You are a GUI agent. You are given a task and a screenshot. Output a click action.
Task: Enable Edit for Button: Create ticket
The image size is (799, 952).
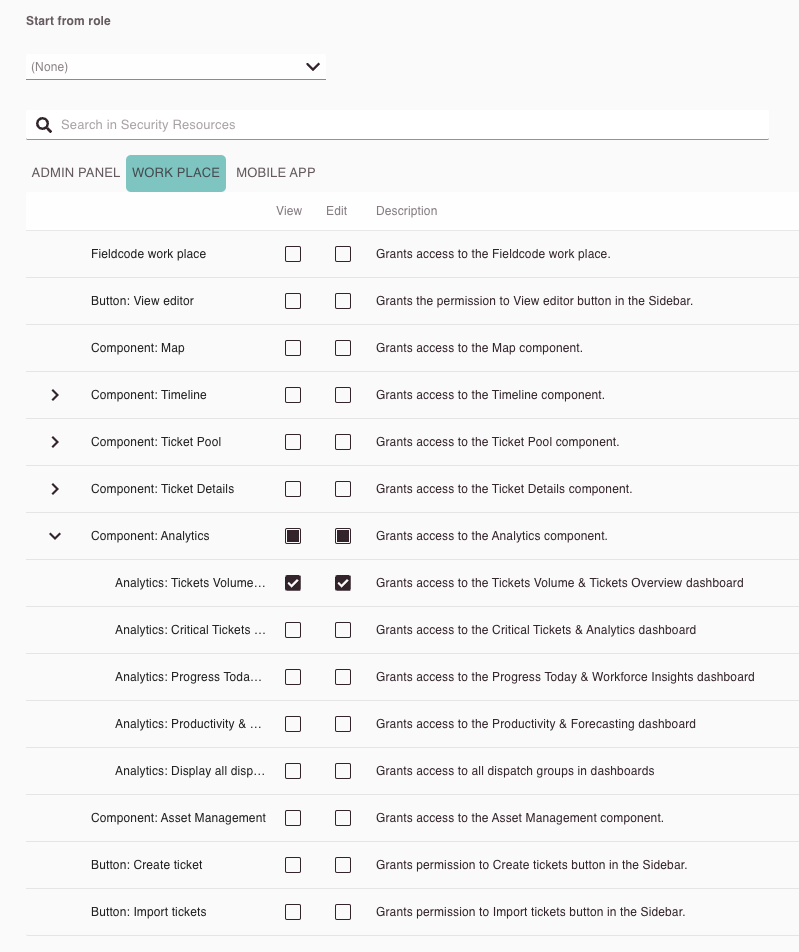(x=343, y=865)
